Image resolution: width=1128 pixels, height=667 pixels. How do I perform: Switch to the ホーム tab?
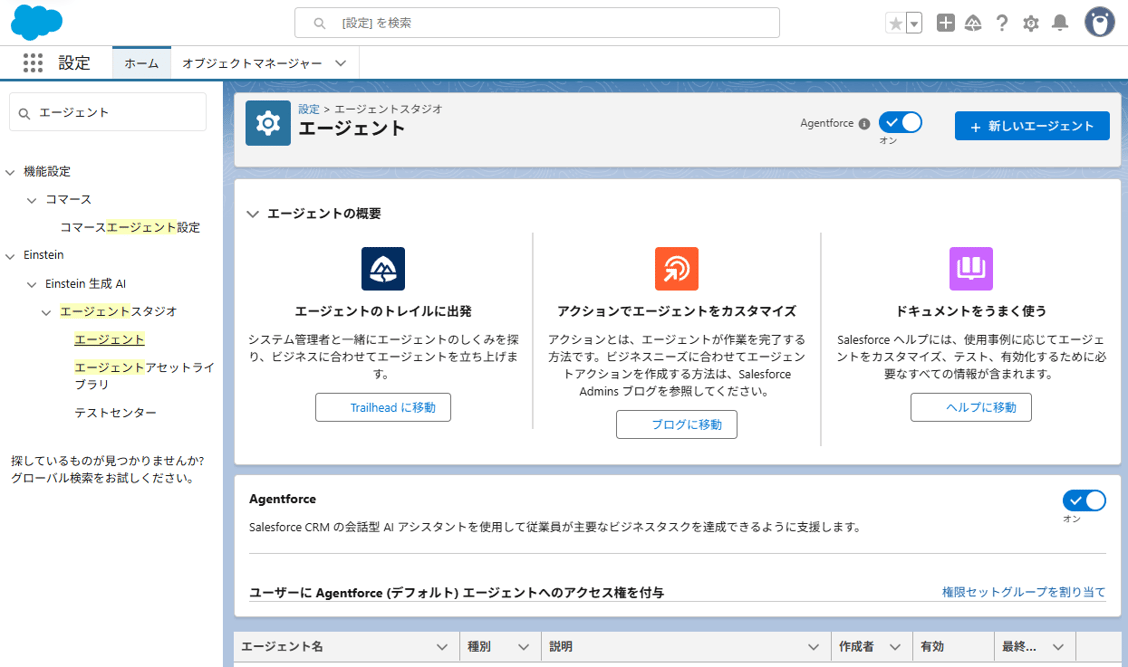(141, 63)
